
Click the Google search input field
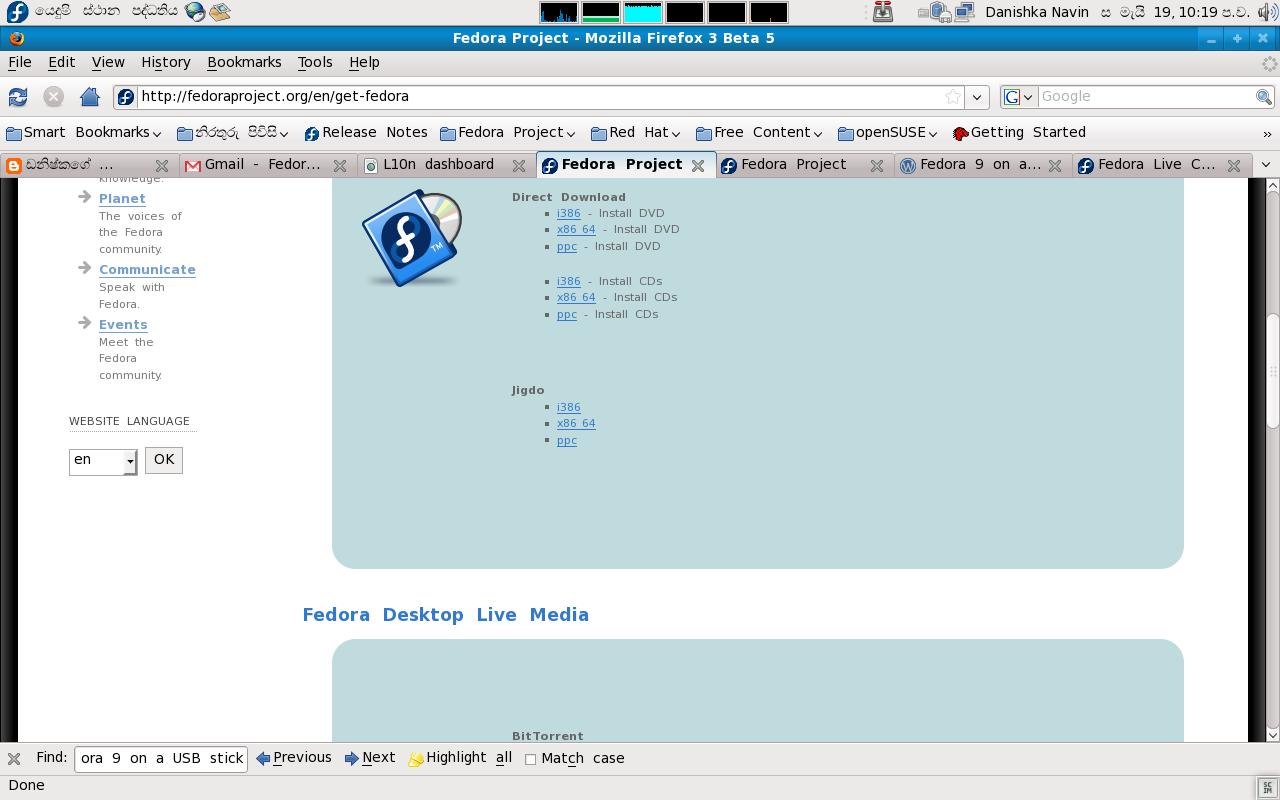coord(1146,97)
